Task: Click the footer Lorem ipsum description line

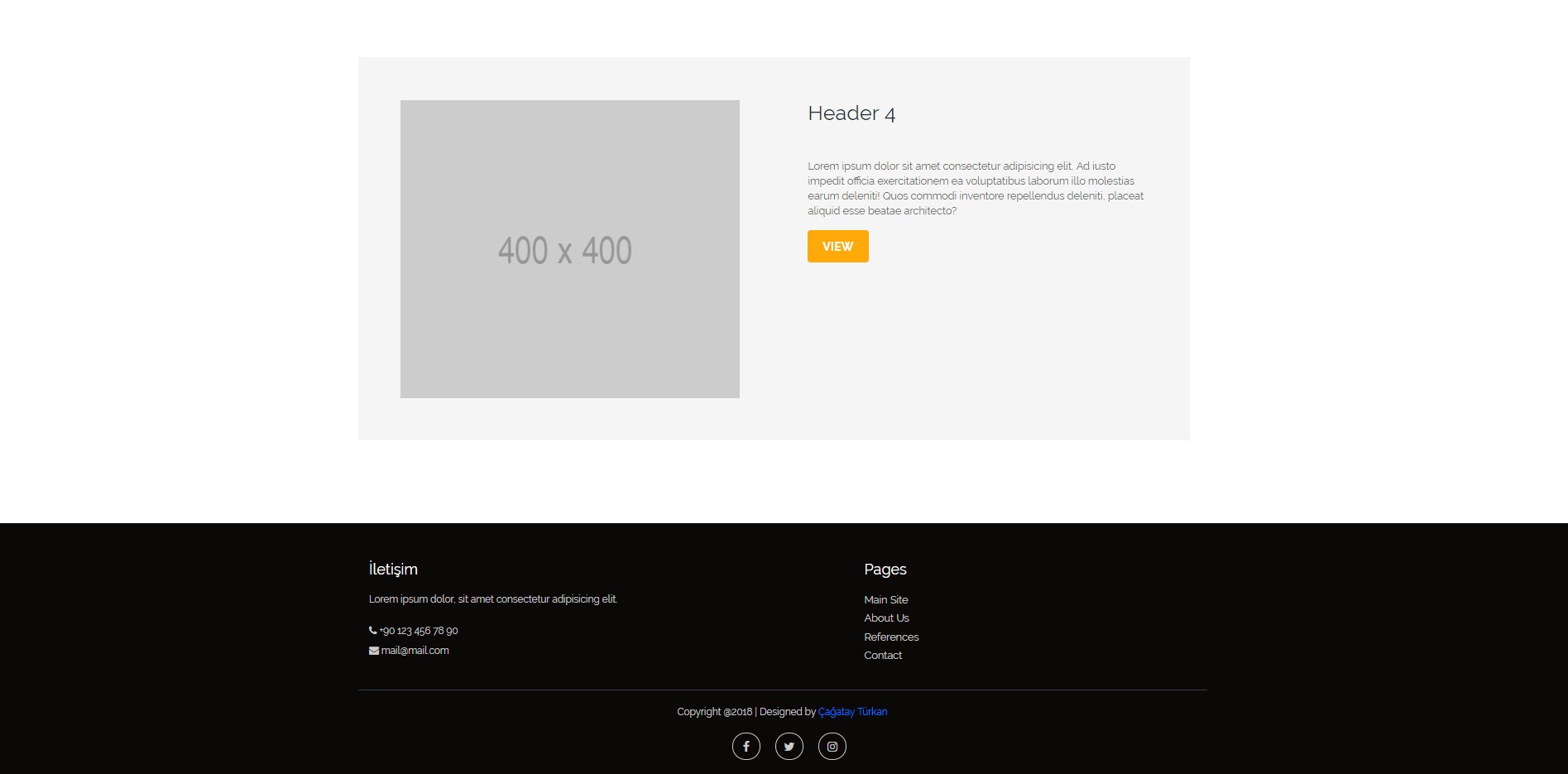Action: point(493,599)
